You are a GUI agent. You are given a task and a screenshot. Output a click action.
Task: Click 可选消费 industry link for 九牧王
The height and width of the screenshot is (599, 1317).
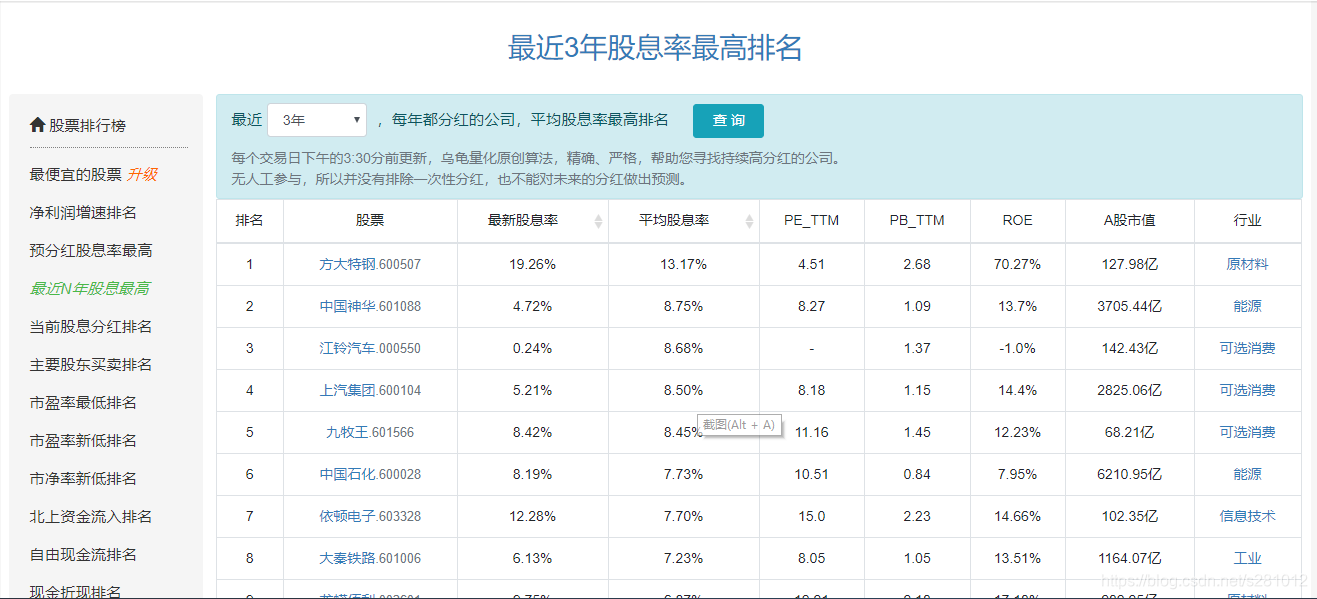coord(1247,432)
